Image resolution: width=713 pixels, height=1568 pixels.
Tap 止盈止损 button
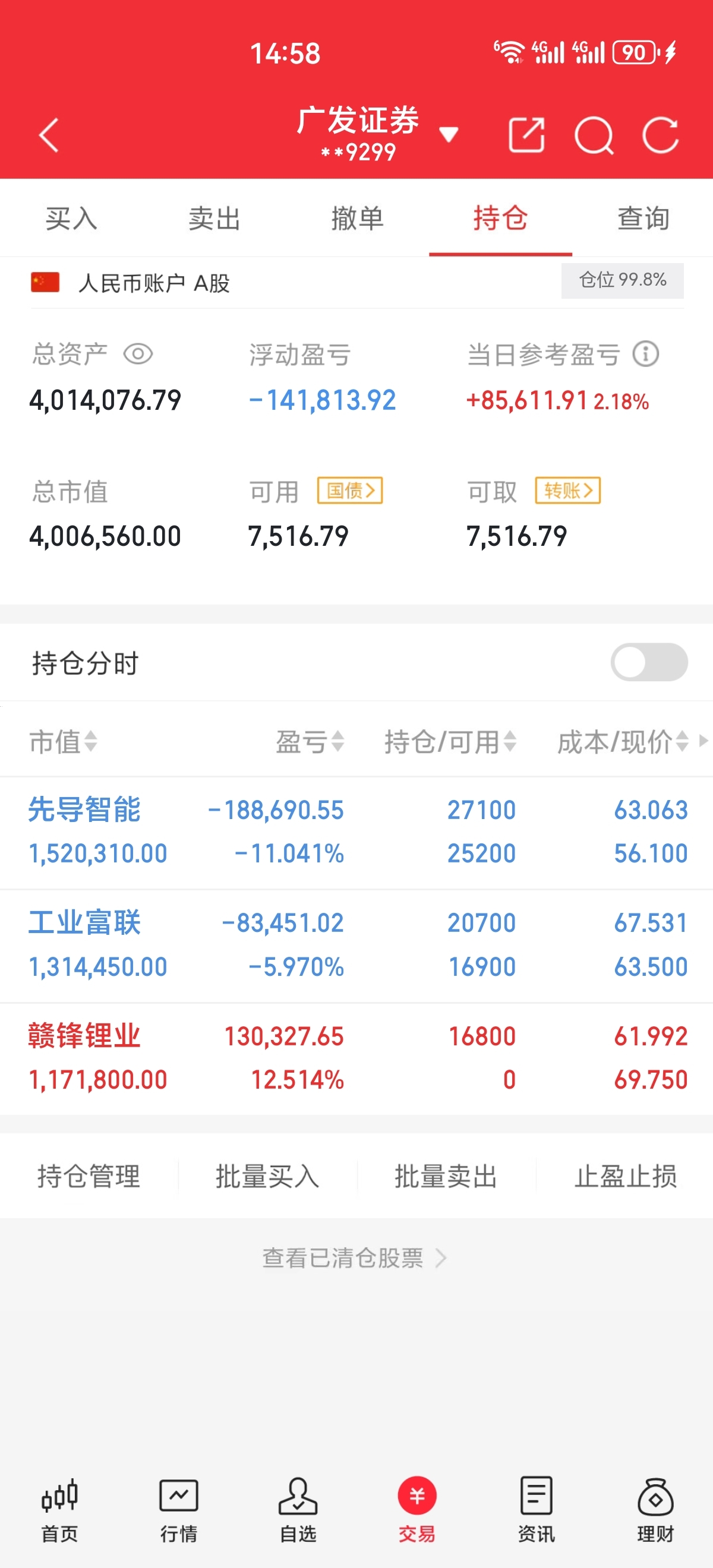[625, 1176]
